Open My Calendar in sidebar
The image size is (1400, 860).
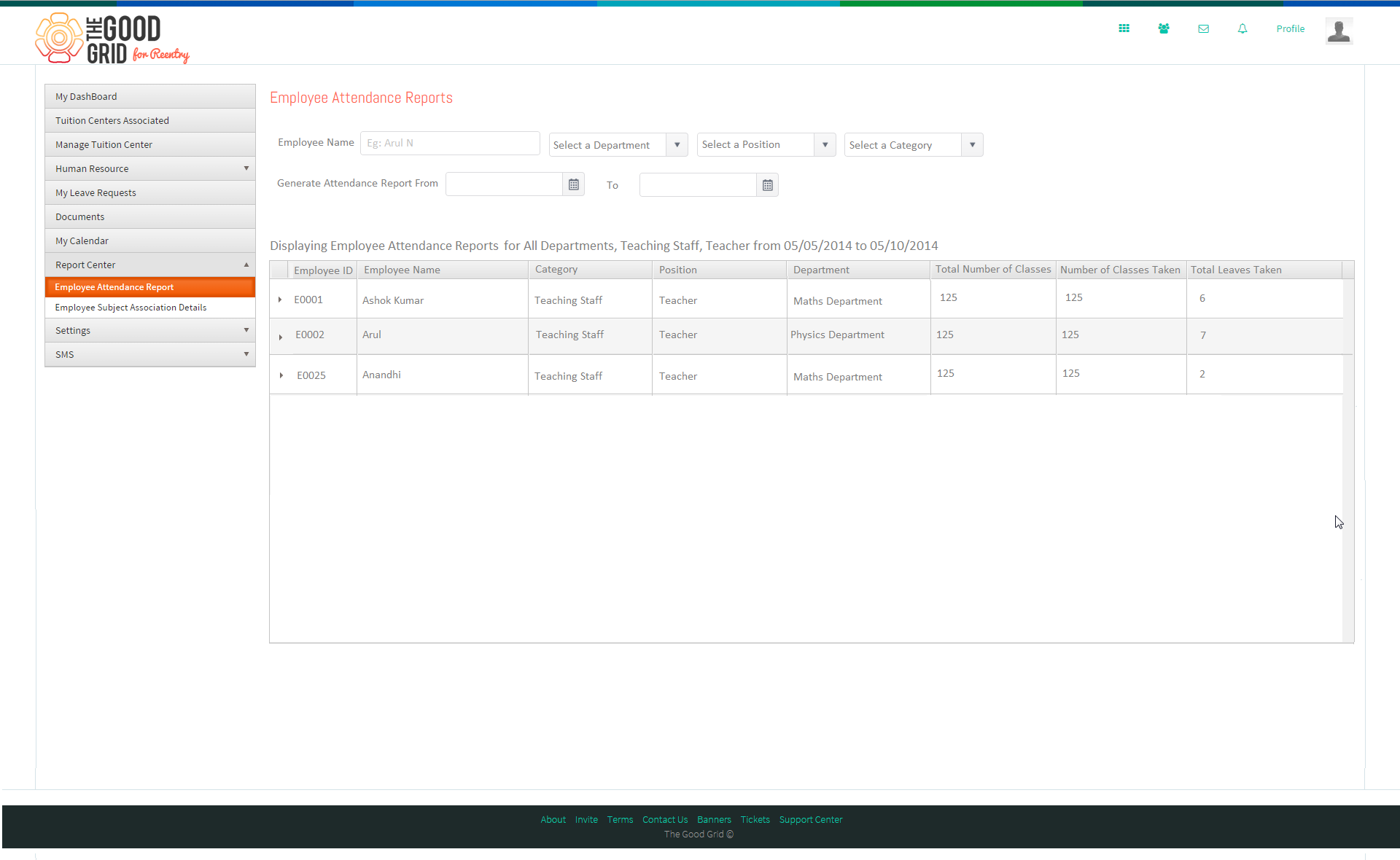coord(150,241)
